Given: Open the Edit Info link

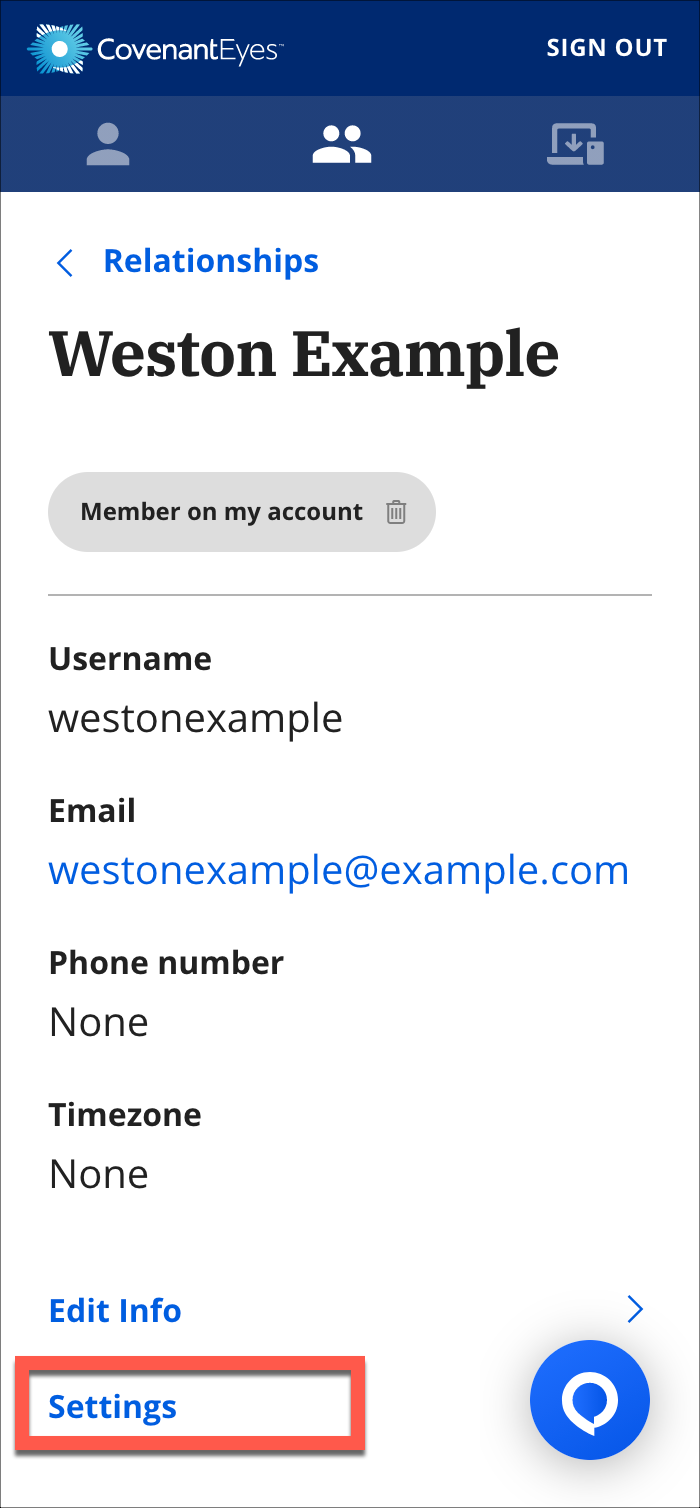Looking at the screenshot, I should (115, 1310).
